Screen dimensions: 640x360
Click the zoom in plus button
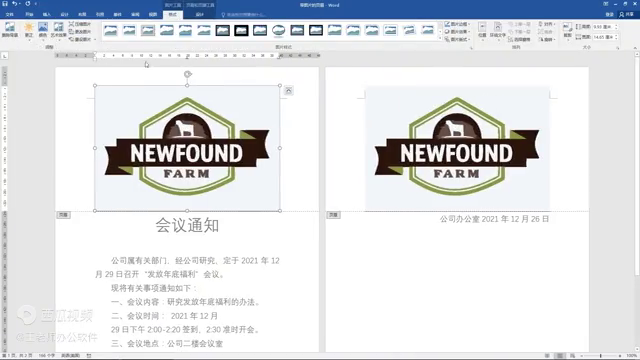[x=620, y=356]
